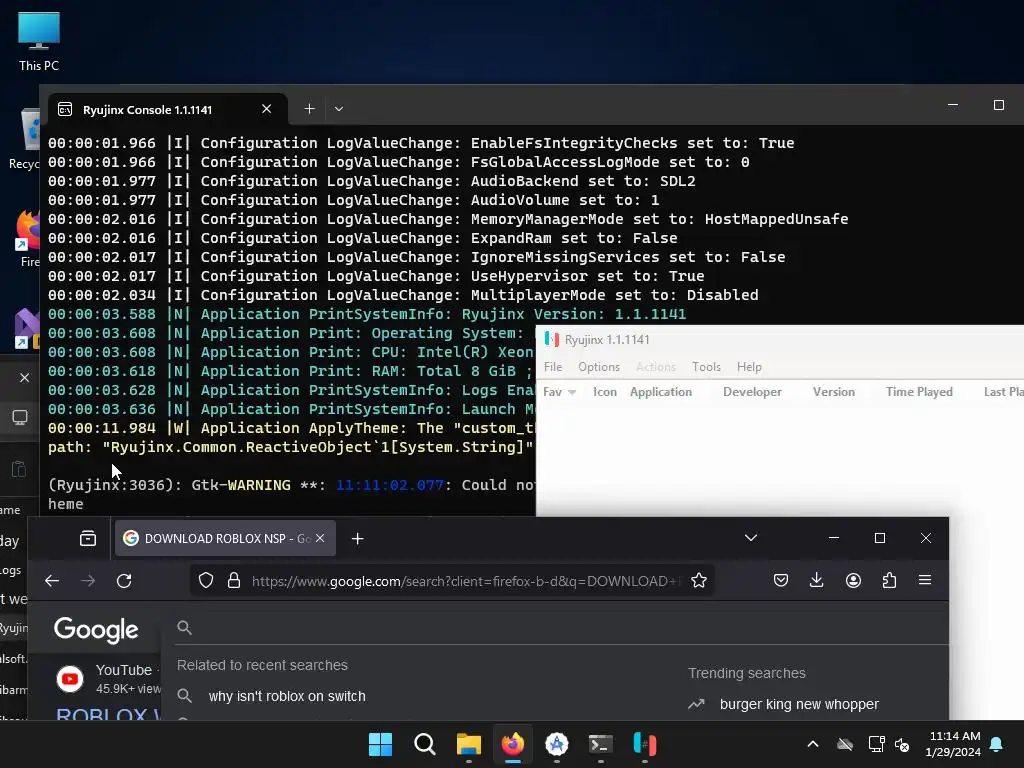Image resolution: width=1024 pixels, height=768 pixels.
Task: Click the Google logo
Action: [x=96, y=630]
